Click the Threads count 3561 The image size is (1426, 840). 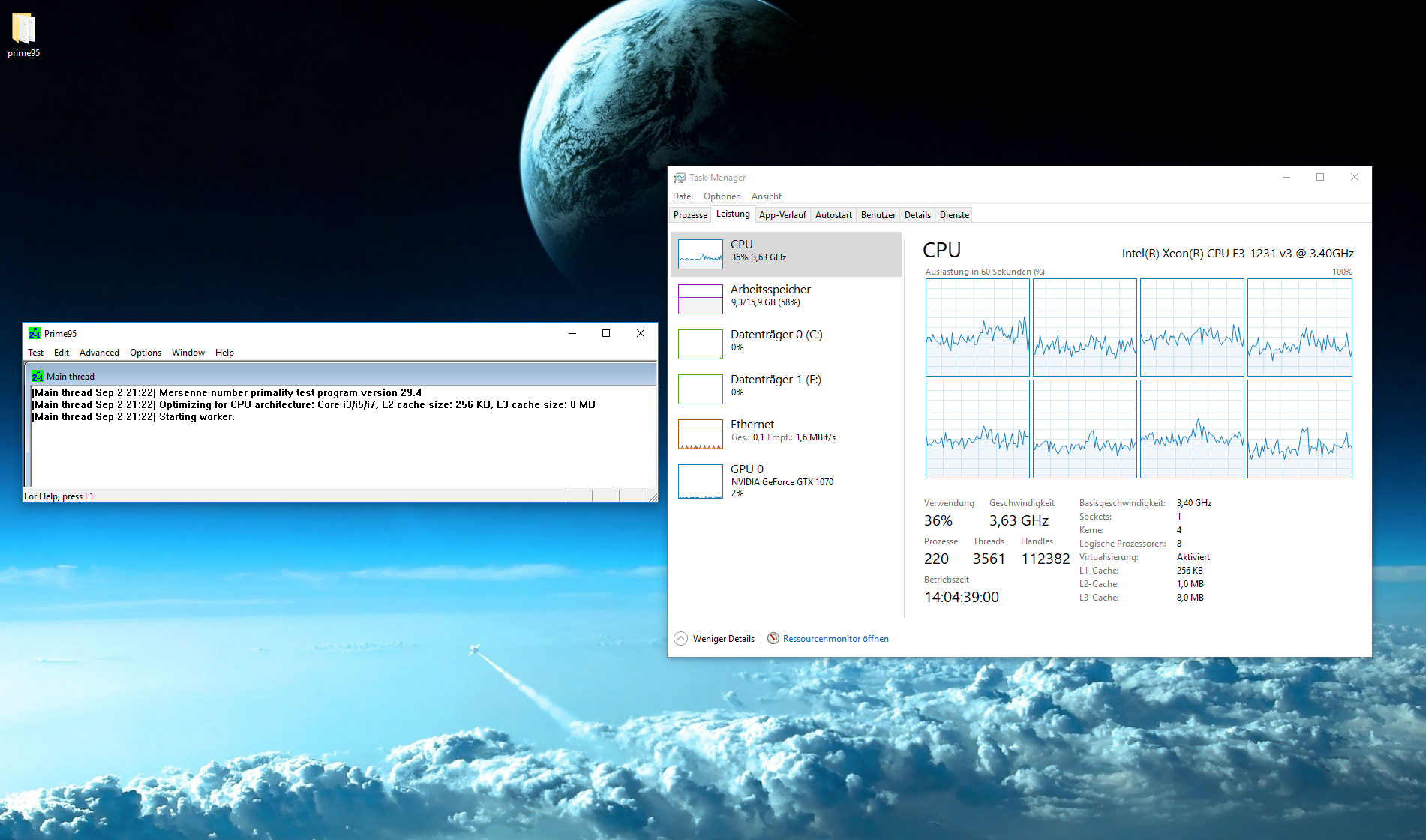[x=989, y=559]
